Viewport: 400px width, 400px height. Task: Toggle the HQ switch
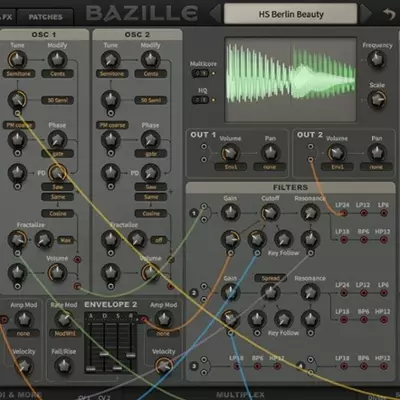(200, 100)
